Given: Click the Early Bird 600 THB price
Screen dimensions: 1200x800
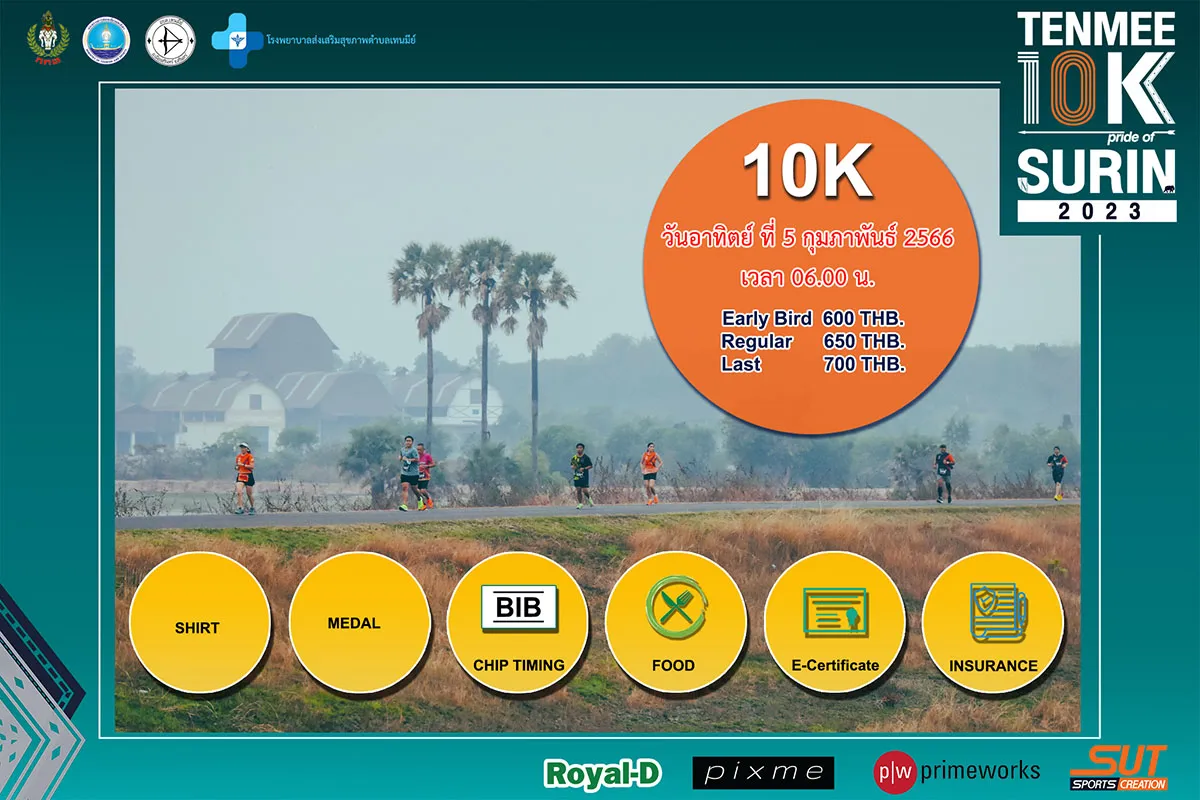Looking at the screenshot, I should 812,319.
